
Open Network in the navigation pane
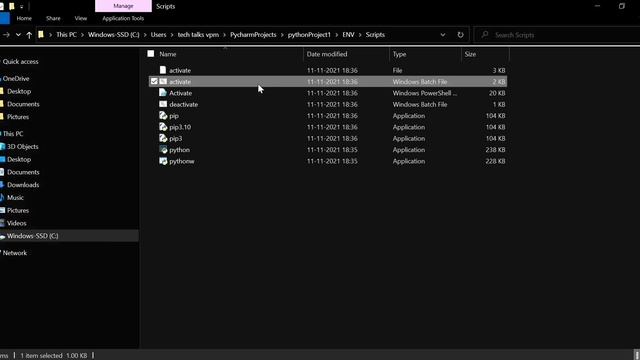click(x=15, y=253)
